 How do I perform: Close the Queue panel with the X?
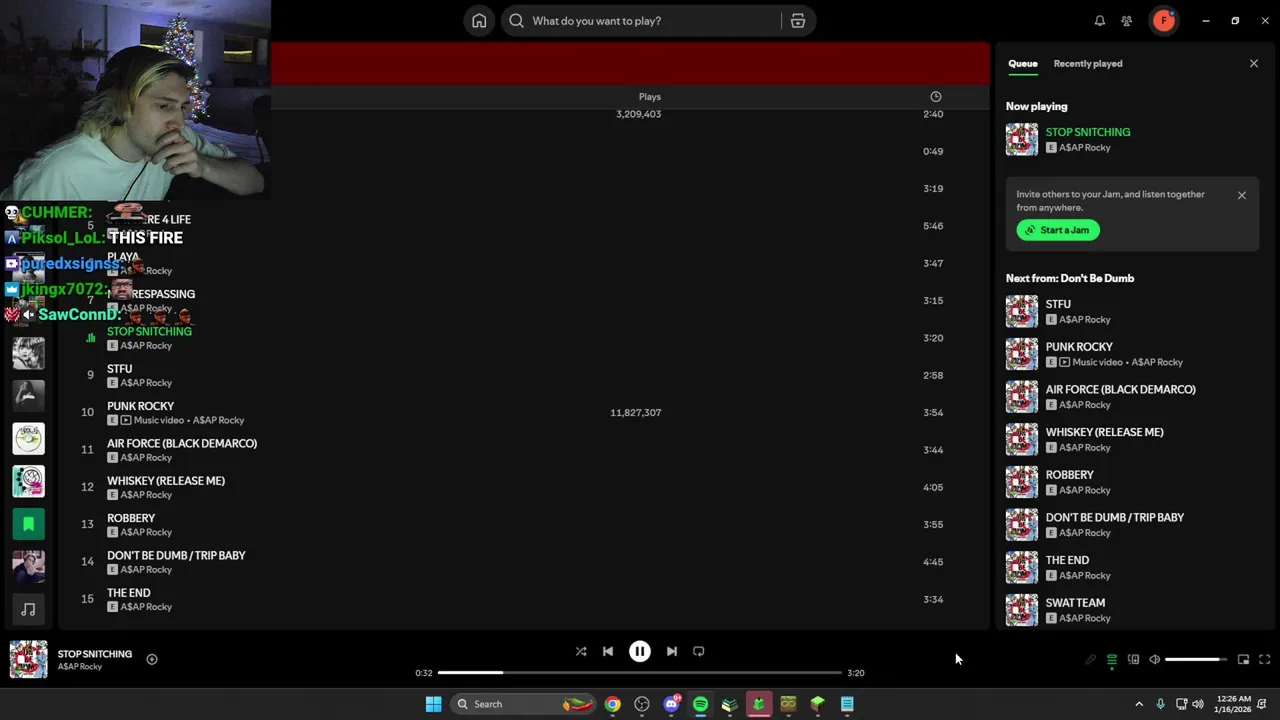pos(1254,63)
